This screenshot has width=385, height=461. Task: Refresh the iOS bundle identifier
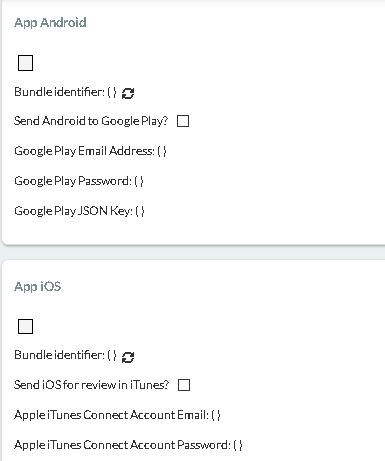pos(128,357)
